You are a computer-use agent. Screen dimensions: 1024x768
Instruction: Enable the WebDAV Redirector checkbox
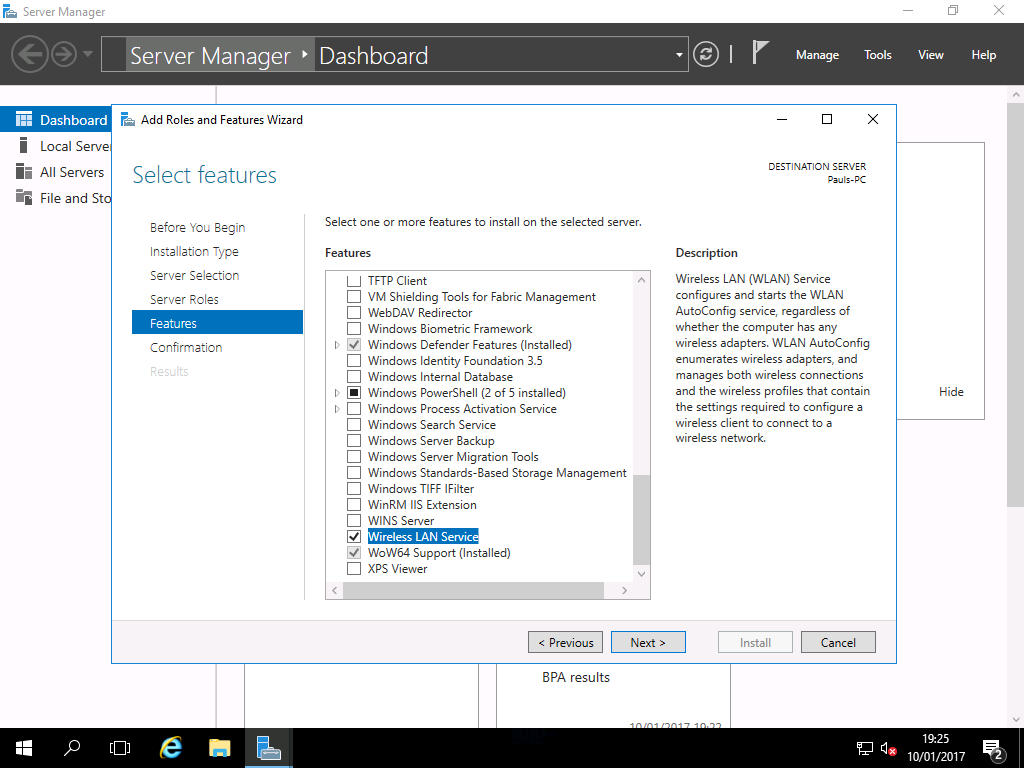tap(354, 313)
